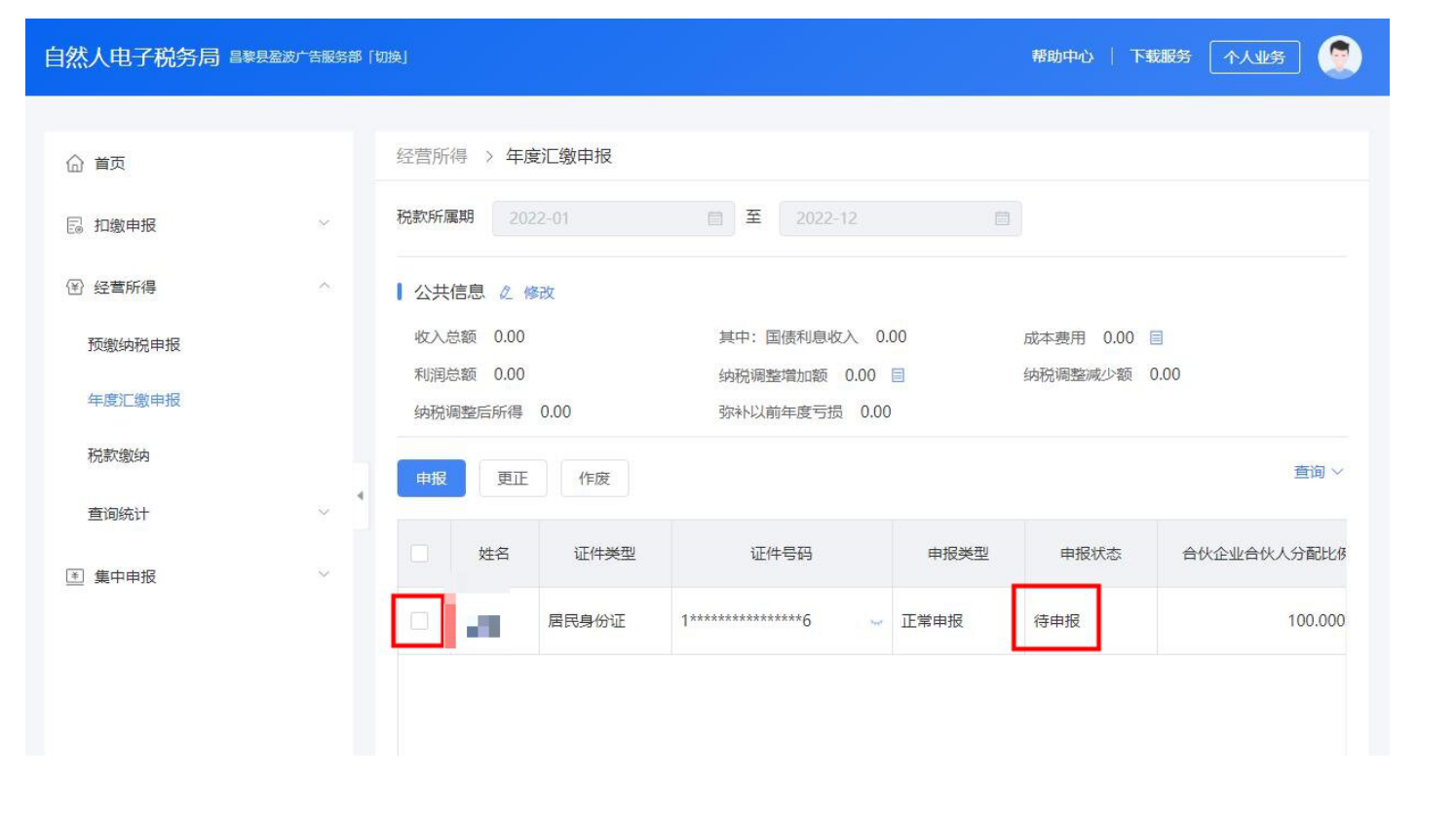The width and height of the screenshot is (1456, 820).
Task: Open 扣缴申报 sidebar item
Action: [x=125, y=225]
